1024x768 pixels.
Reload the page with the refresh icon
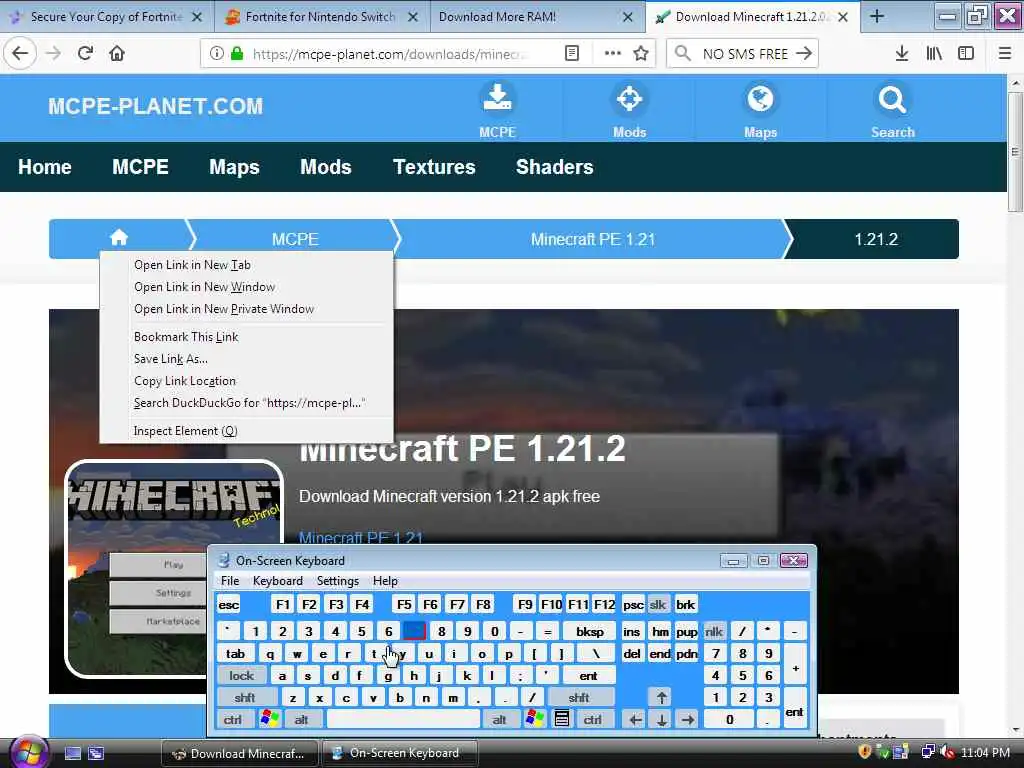[x=85, y=54]
